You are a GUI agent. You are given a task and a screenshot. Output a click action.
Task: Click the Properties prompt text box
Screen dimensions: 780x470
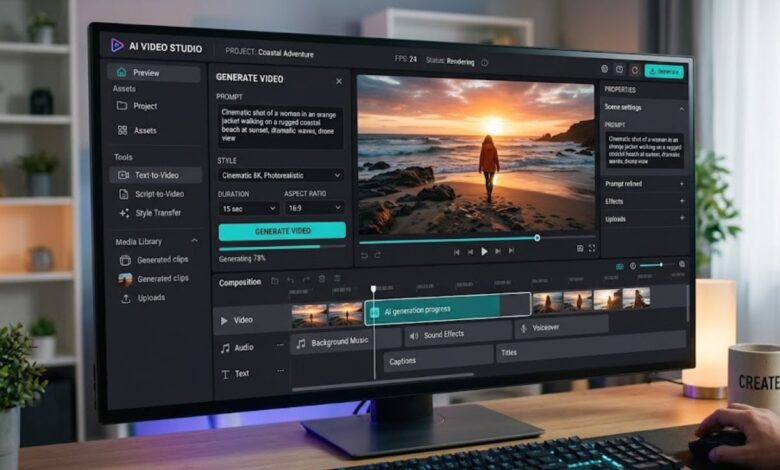(x=645, y=151)
